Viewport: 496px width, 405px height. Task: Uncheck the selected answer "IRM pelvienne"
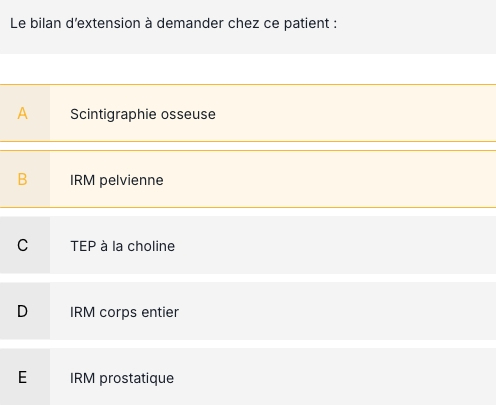click(248, 179)
